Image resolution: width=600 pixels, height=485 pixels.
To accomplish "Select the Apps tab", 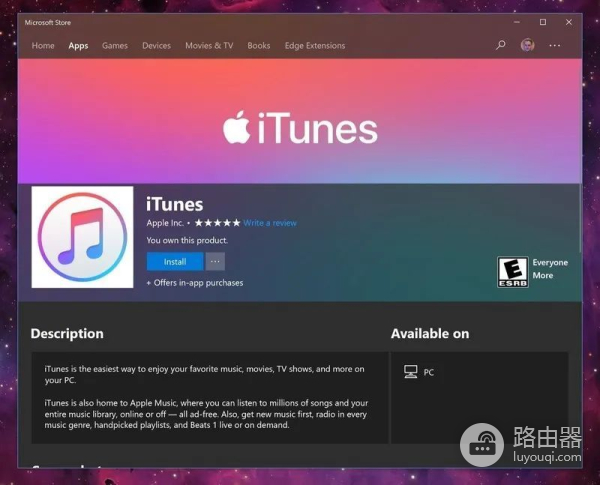I will click(78, 46).
